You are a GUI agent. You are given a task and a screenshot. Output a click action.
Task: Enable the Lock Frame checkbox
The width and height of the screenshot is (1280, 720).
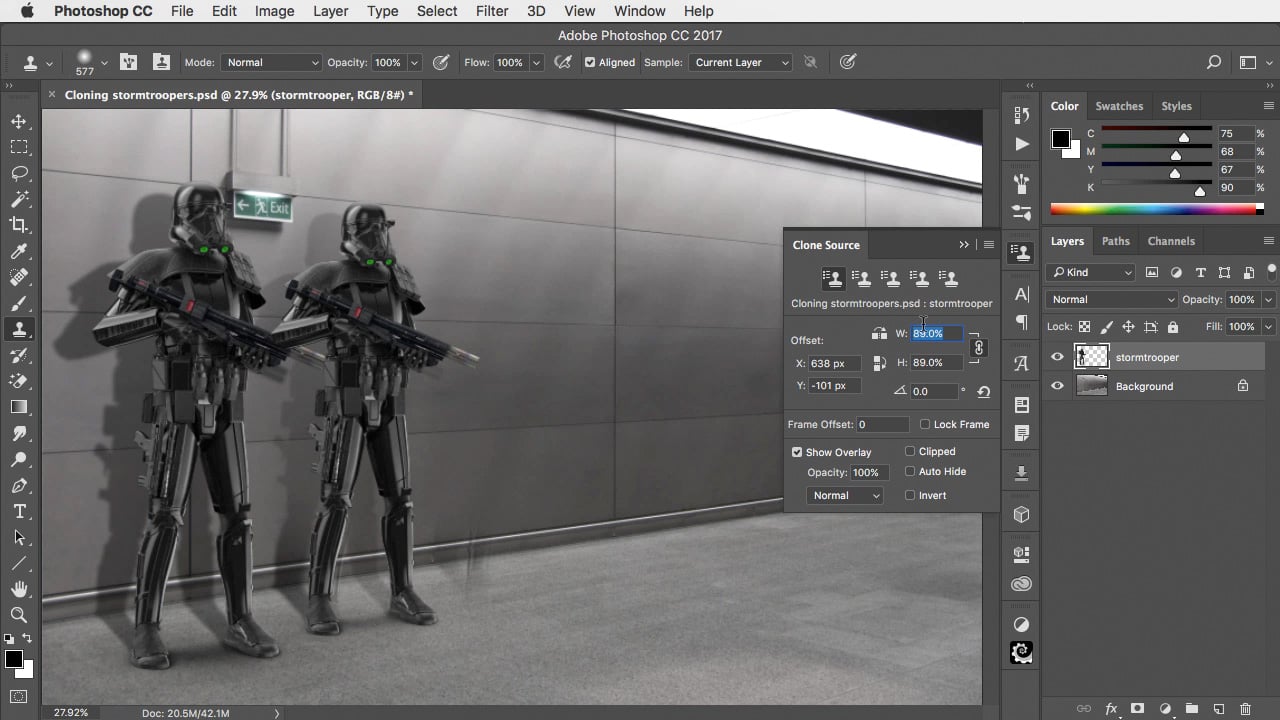coord(925,424)
